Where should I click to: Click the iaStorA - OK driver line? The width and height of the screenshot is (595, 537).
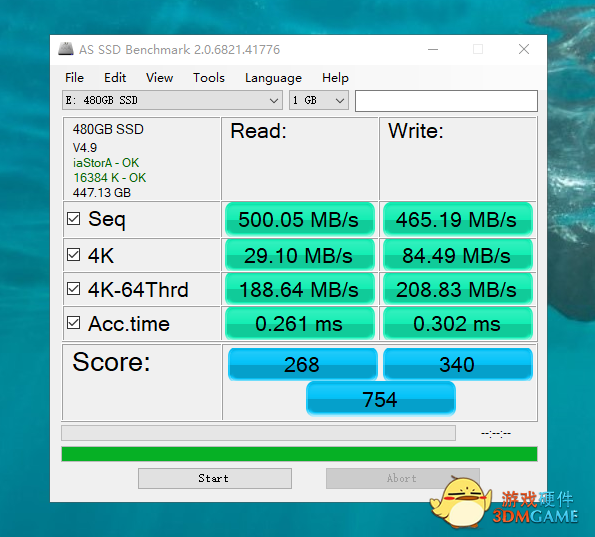point(106,163)
